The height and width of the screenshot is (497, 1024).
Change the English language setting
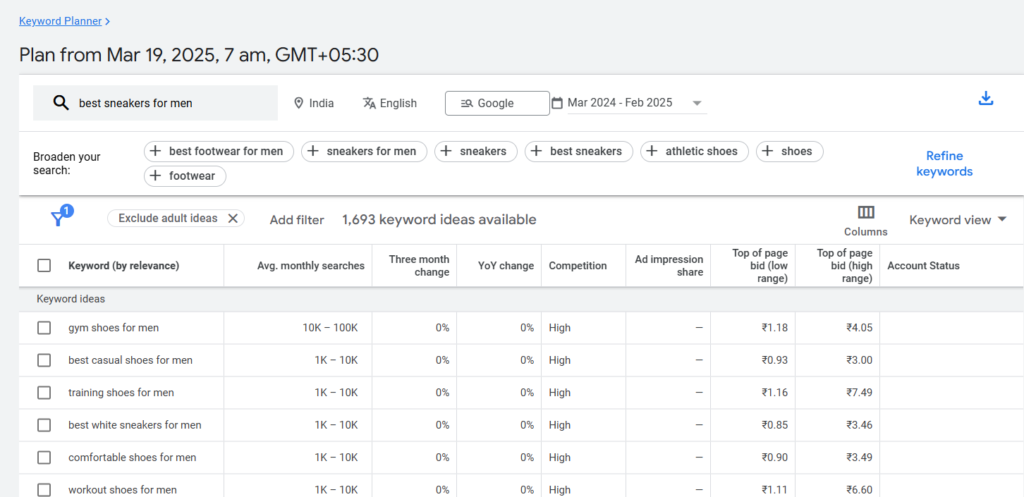tap(390, 103)
